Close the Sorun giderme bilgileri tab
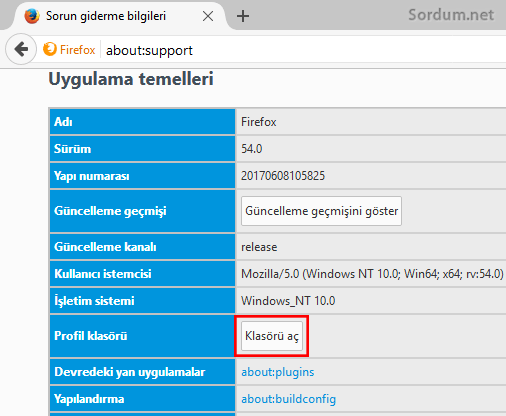This screenshot has width=506, height=416. [x=208, y=16]
